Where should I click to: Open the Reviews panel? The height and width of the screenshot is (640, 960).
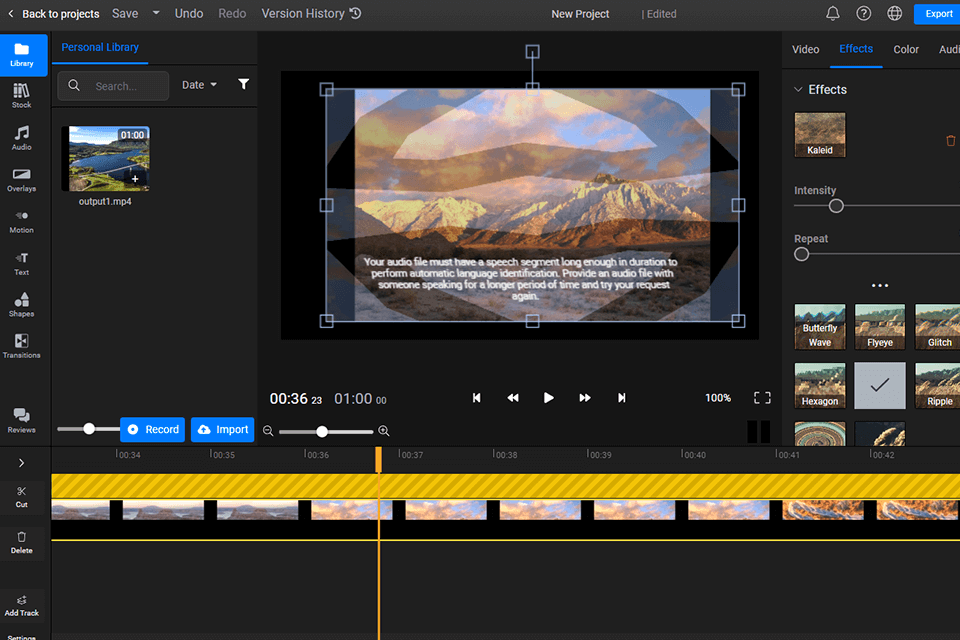point(21,421)
